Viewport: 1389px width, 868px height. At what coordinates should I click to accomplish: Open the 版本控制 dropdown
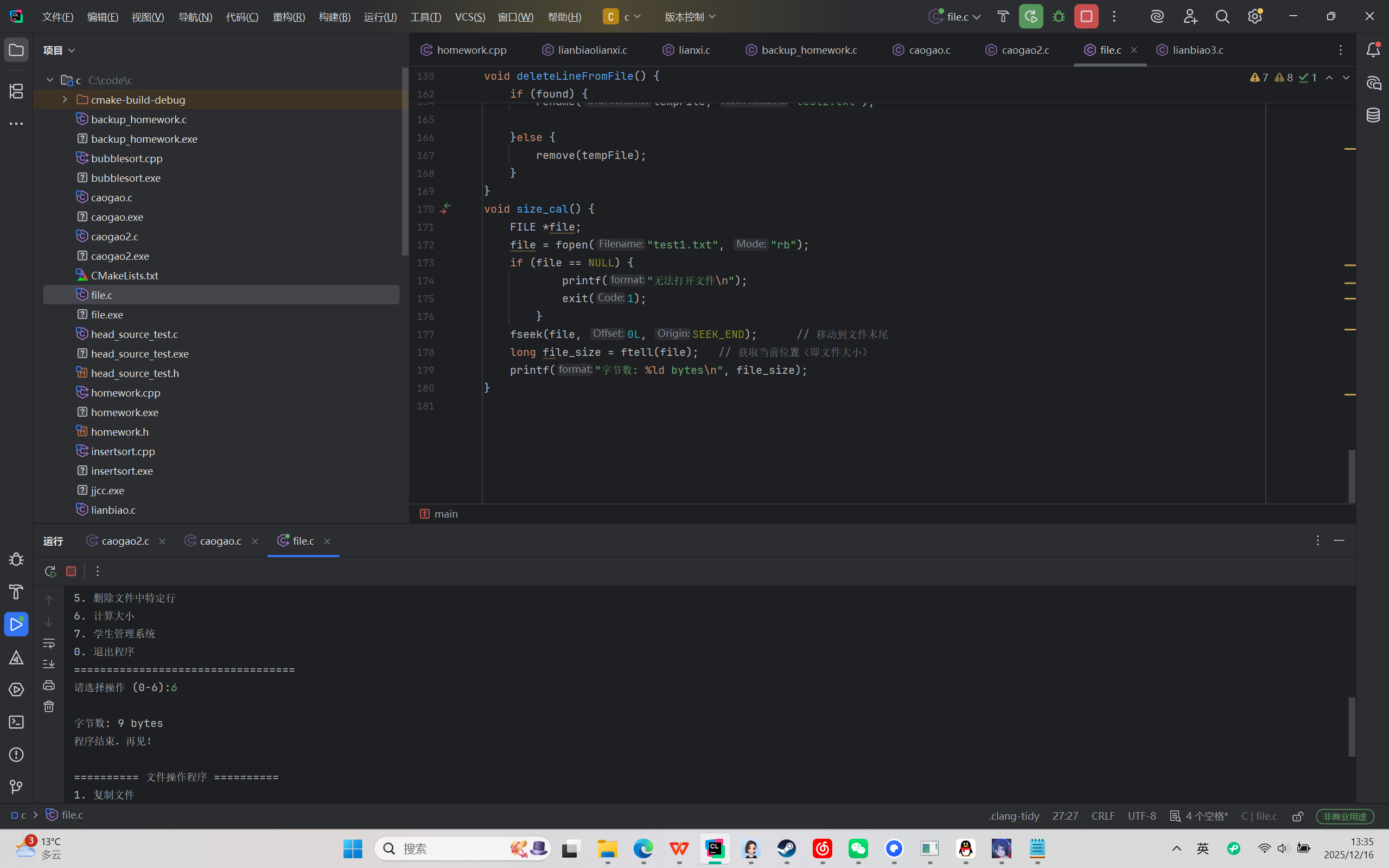[x=690, y=17]
